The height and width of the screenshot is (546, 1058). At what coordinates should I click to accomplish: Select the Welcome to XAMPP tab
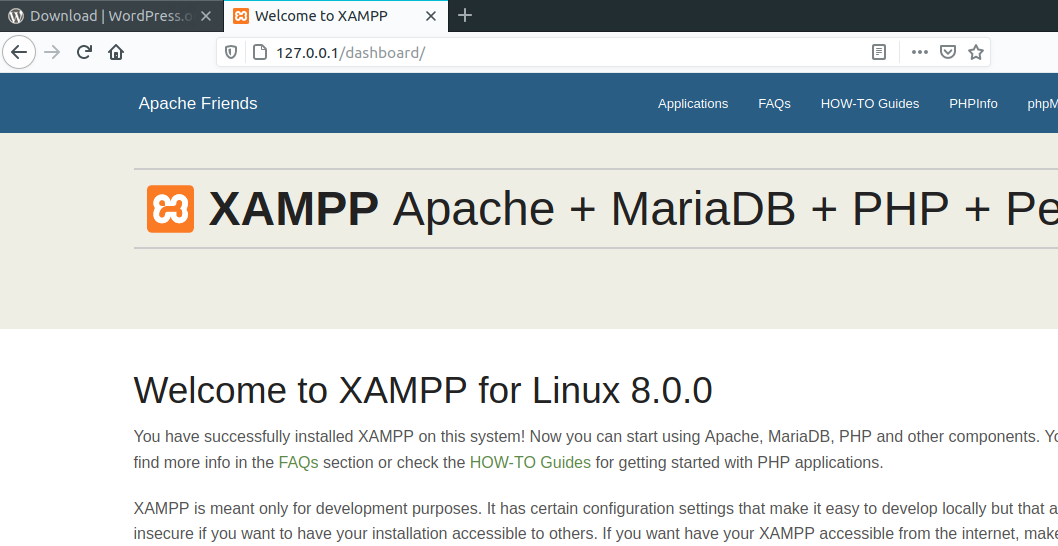(335, 16)
